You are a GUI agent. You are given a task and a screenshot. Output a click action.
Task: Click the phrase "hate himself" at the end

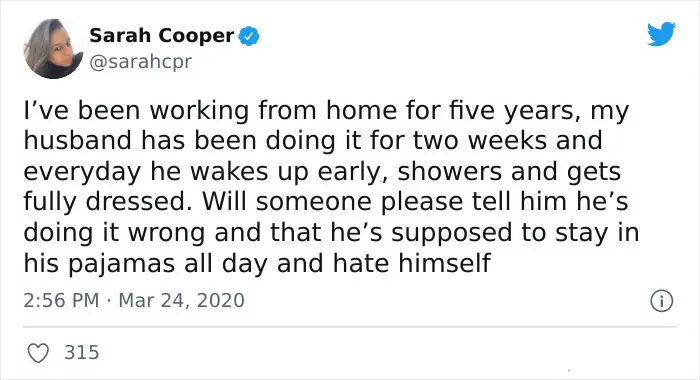(x=412, y=263)
